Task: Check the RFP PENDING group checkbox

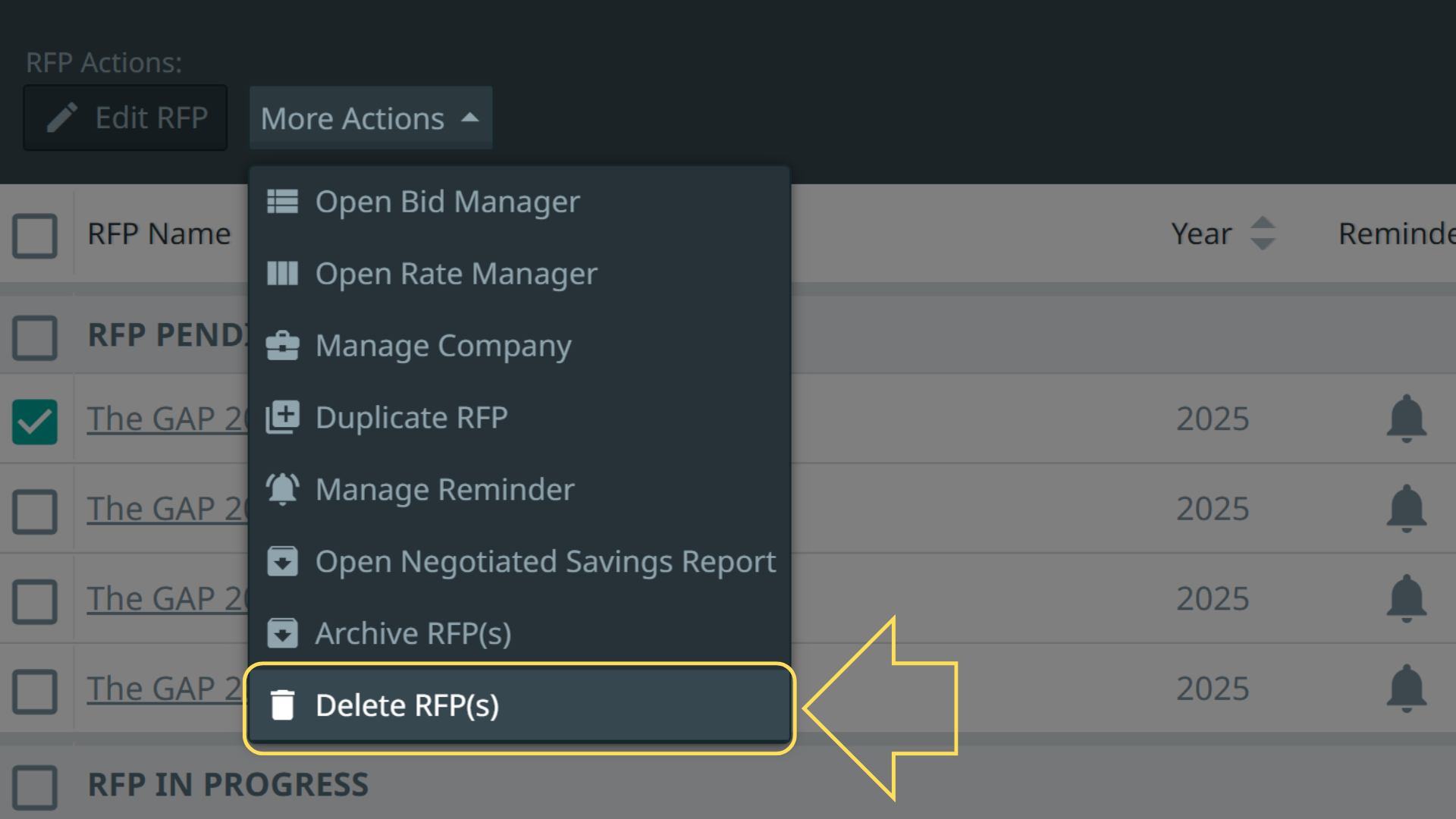Action: (35, 337)
